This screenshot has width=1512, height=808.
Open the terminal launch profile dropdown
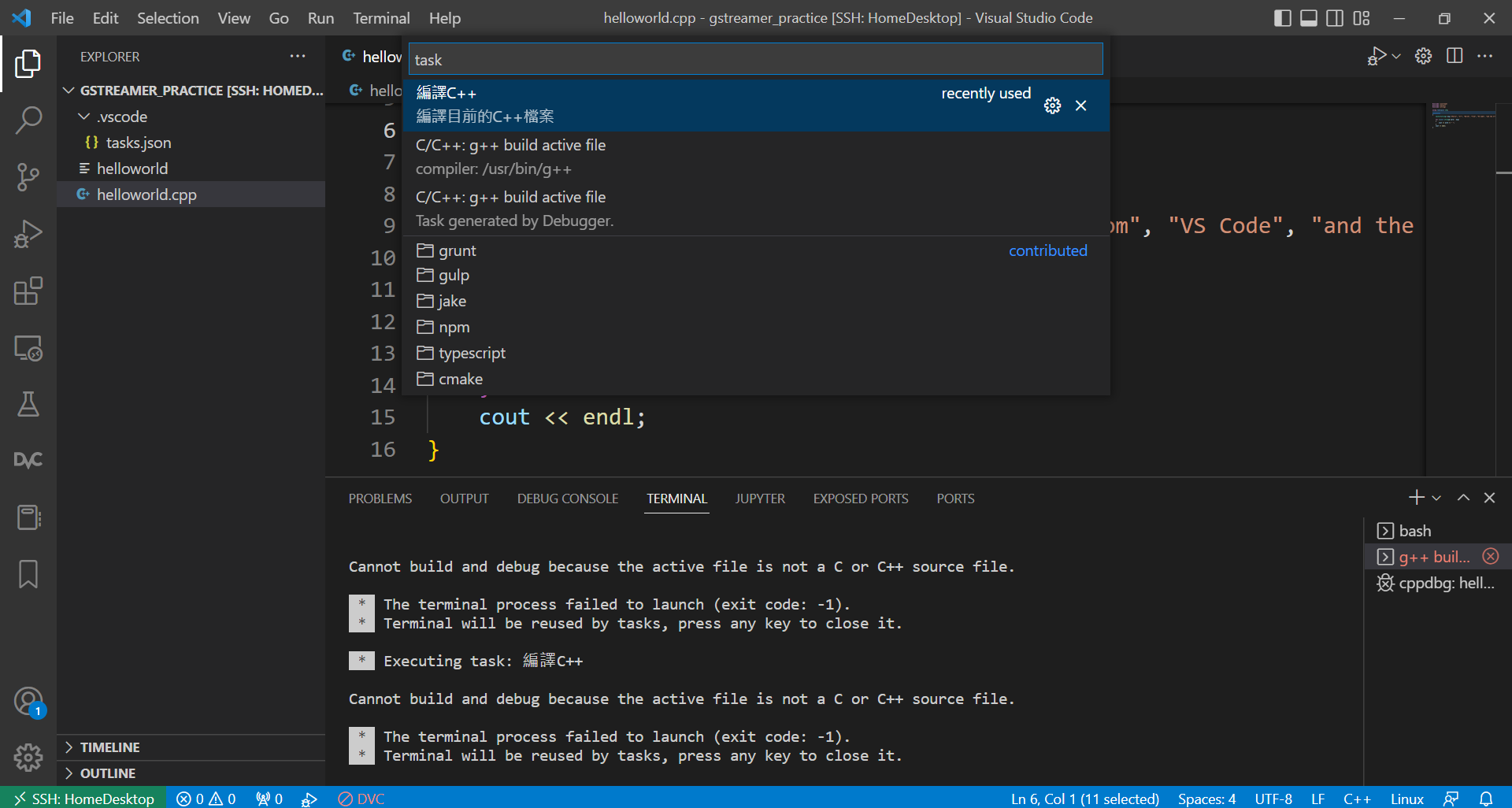(1436, 498)
